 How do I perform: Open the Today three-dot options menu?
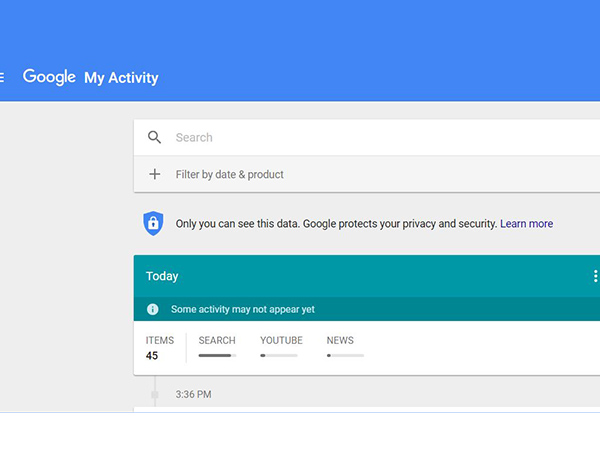(x=595, y=276)
